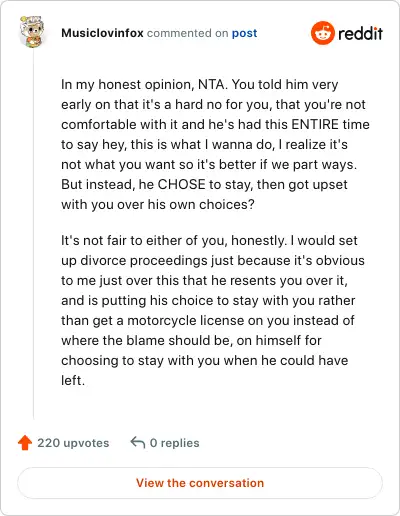Open Musiclovinfox's avatar image
The width and height of the screenshot is (400, 516).
[x=32, y=32]
